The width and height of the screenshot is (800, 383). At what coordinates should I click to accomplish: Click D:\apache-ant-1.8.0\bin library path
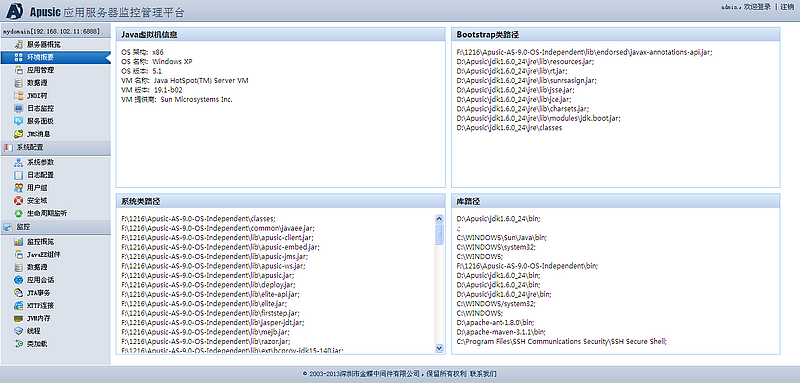(495, 323)
